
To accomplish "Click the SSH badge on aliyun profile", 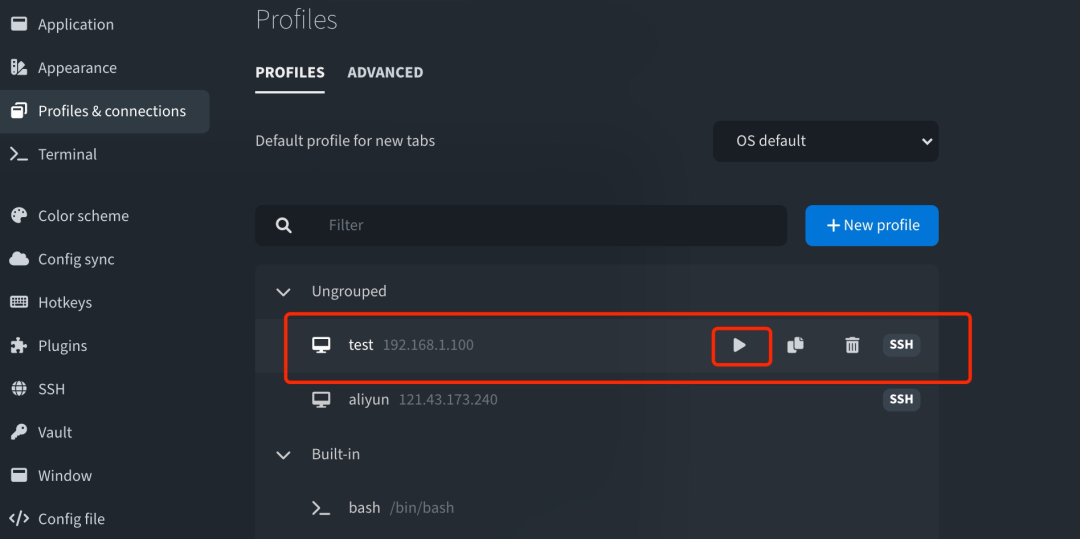I will 901,399.
